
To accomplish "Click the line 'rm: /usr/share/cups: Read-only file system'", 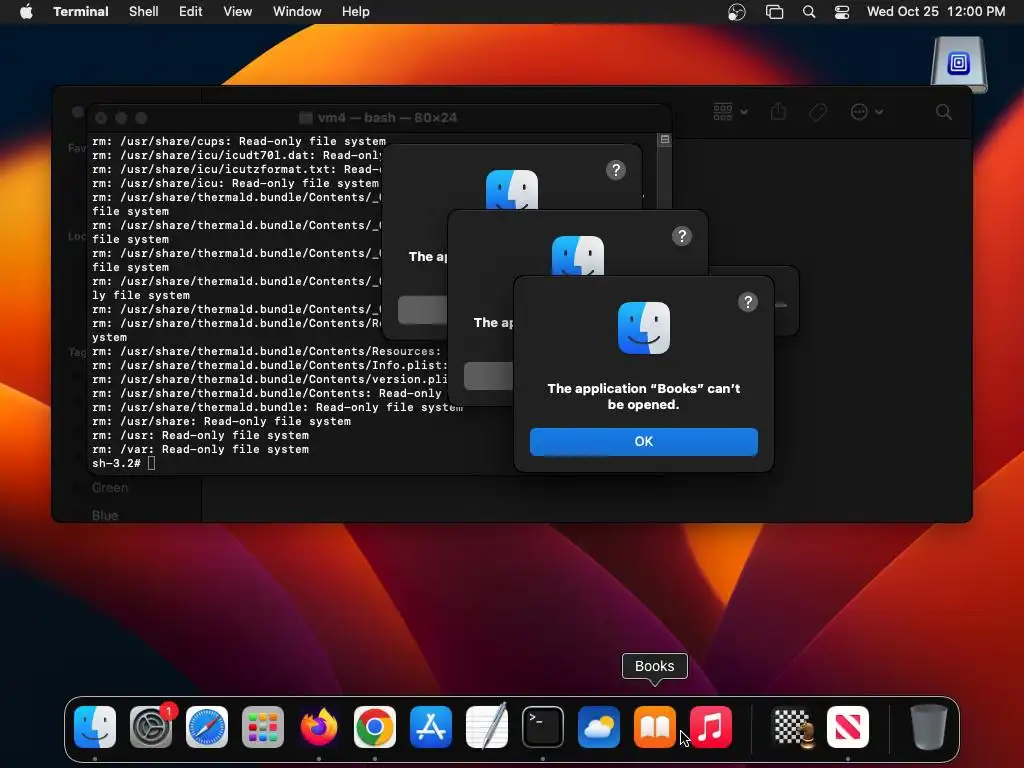I will point(239,141).
